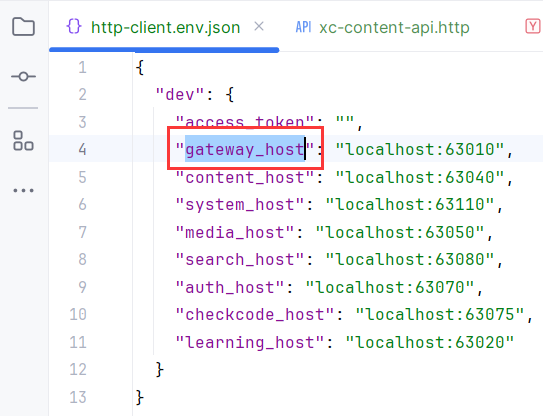Click the value "localhost:63110"
Viewport: 543px width, 416px height.
tap(410, 204)
